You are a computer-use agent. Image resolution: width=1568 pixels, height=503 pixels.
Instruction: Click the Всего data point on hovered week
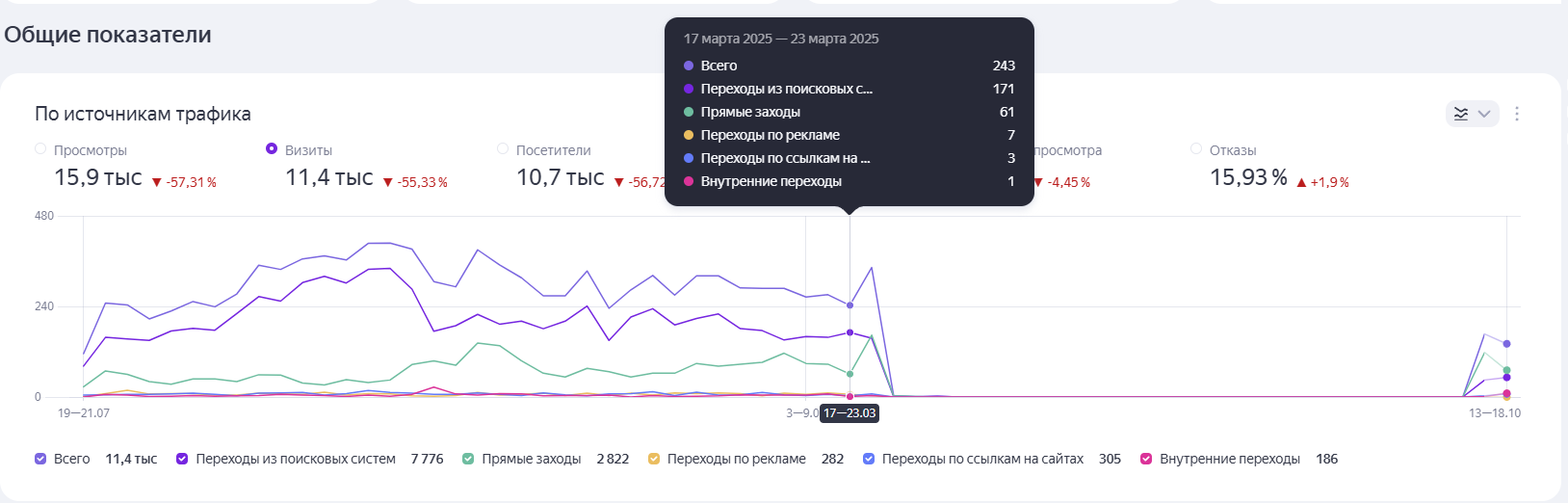(849, 305)
